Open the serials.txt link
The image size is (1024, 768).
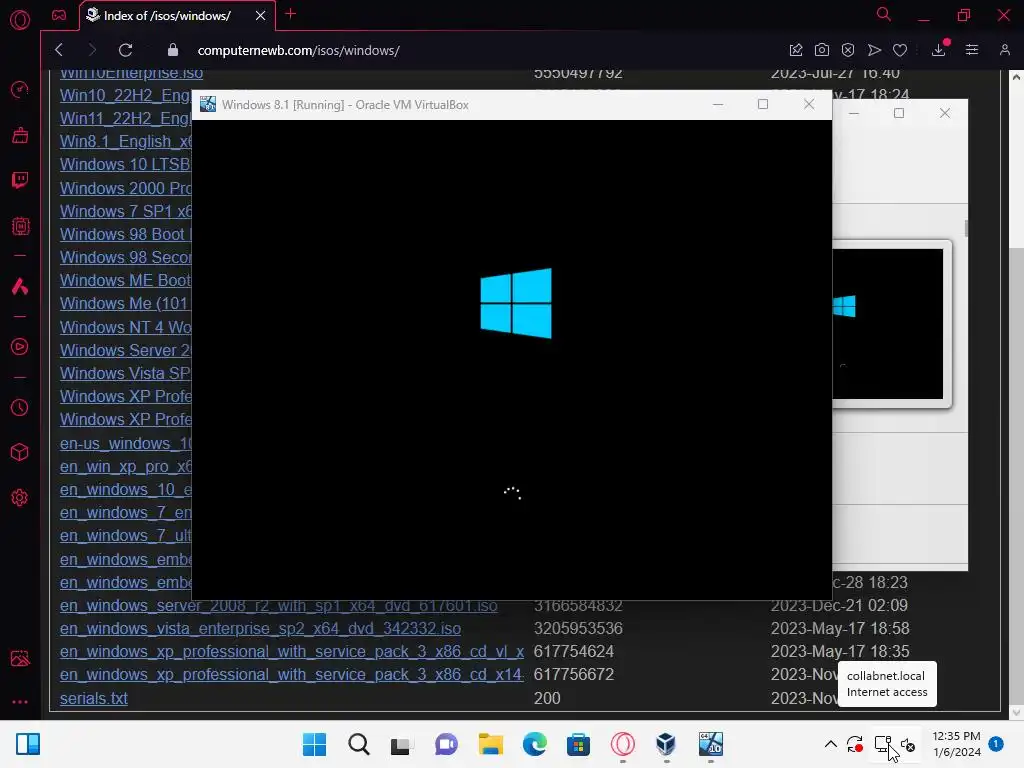coord(93,698)
